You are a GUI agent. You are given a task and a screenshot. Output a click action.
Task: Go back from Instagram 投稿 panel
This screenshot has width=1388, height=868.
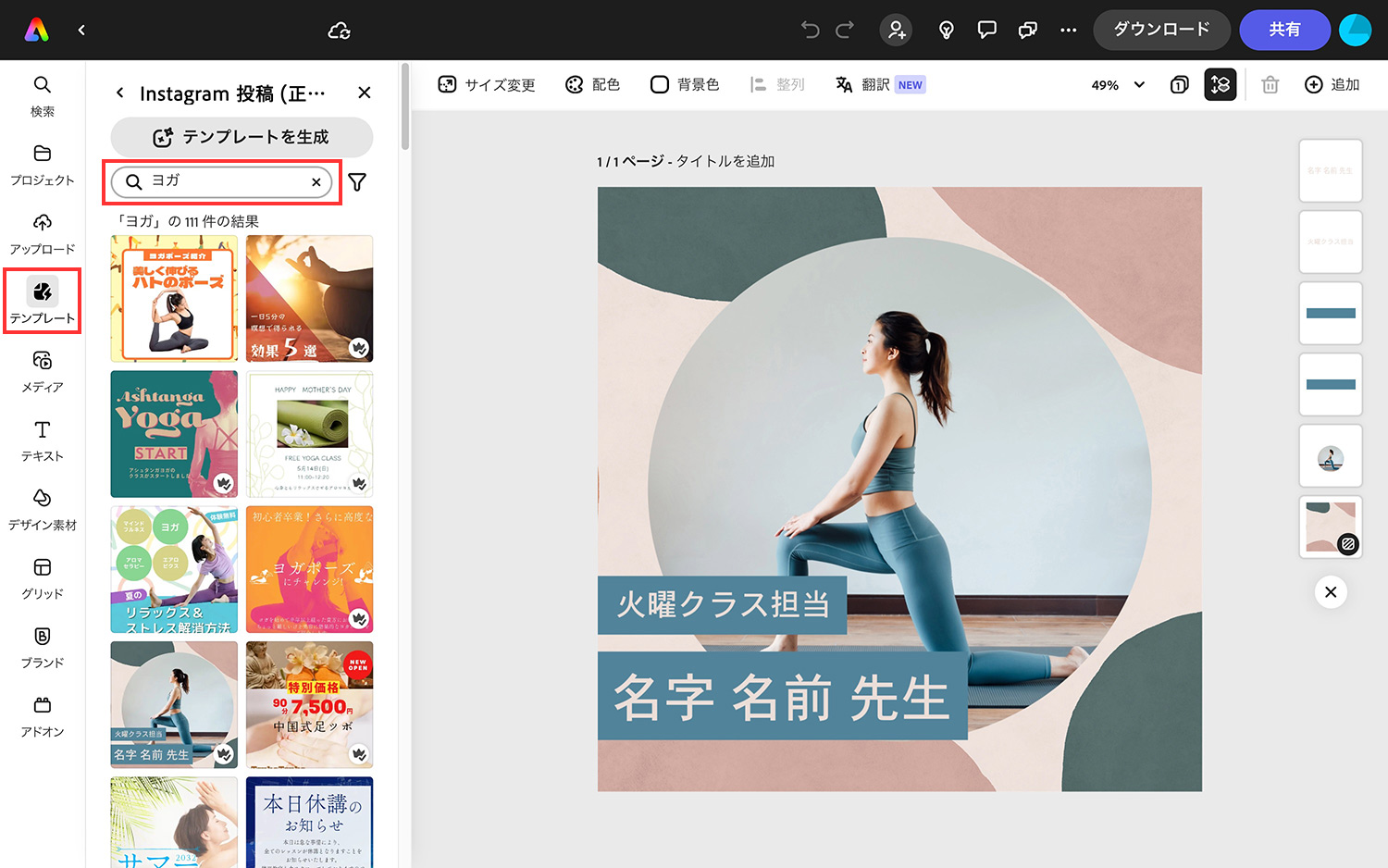click(x=119, y=93)
